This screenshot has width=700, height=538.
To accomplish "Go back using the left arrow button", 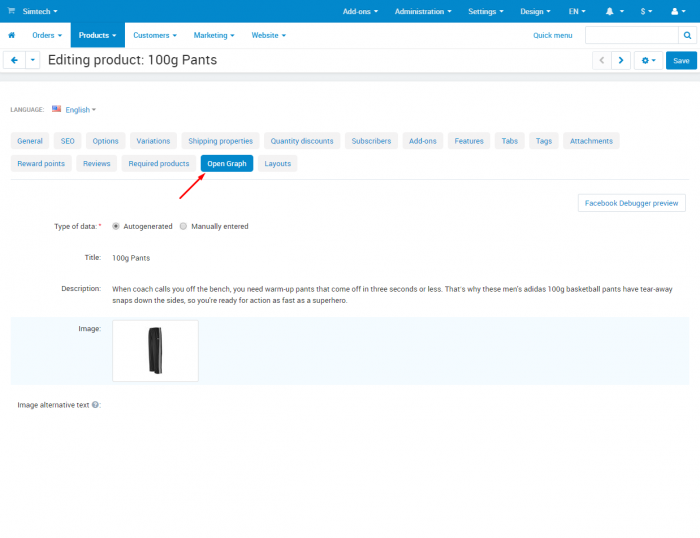I will [x=14, y=60].
